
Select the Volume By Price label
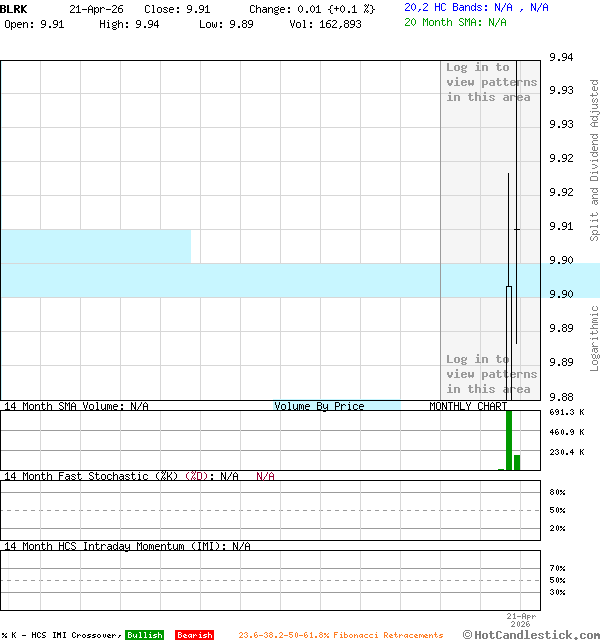coord(320,406)
